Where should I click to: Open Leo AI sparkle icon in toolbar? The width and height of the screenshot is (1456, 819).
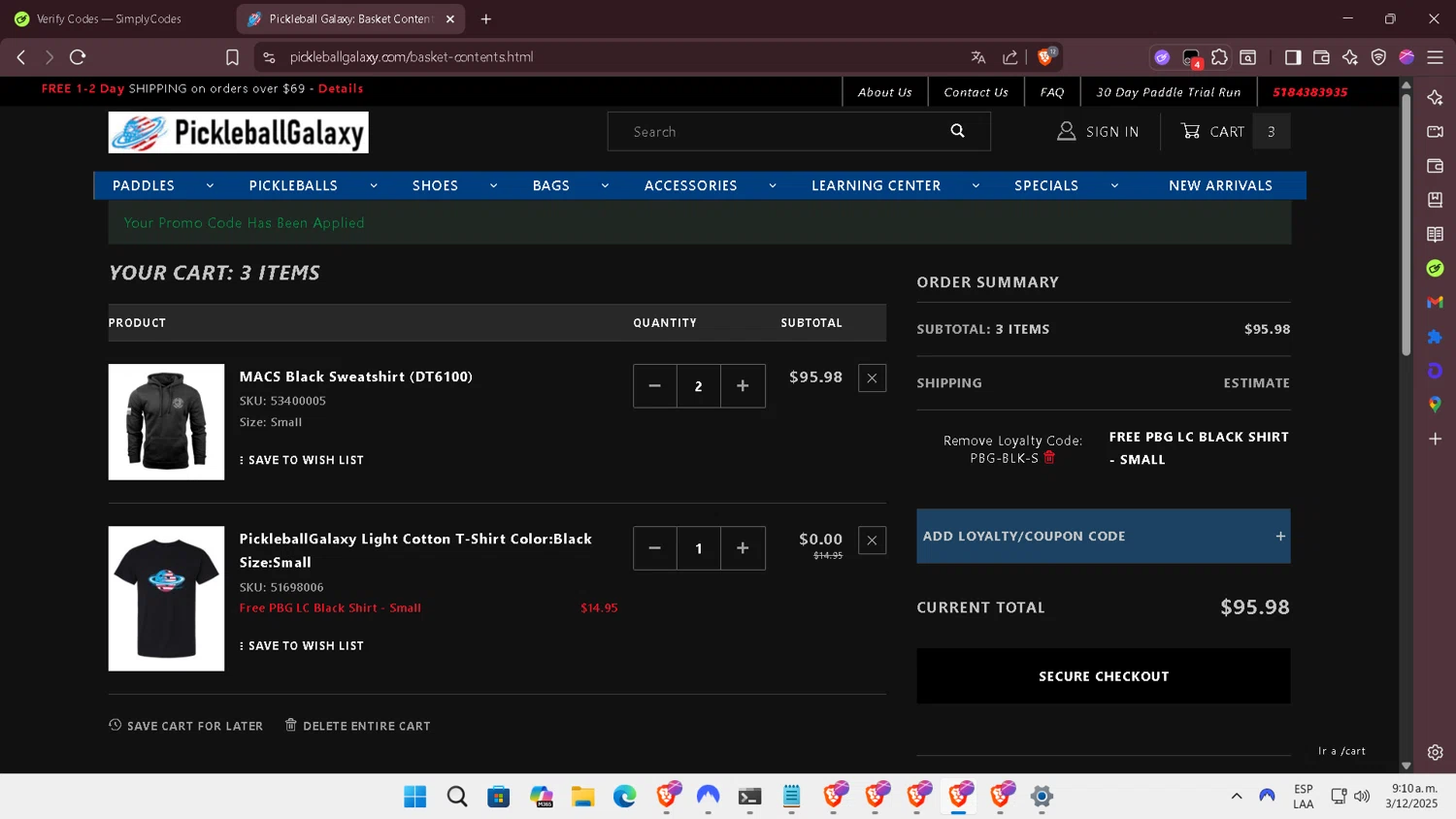click(x=1350, y=57)
